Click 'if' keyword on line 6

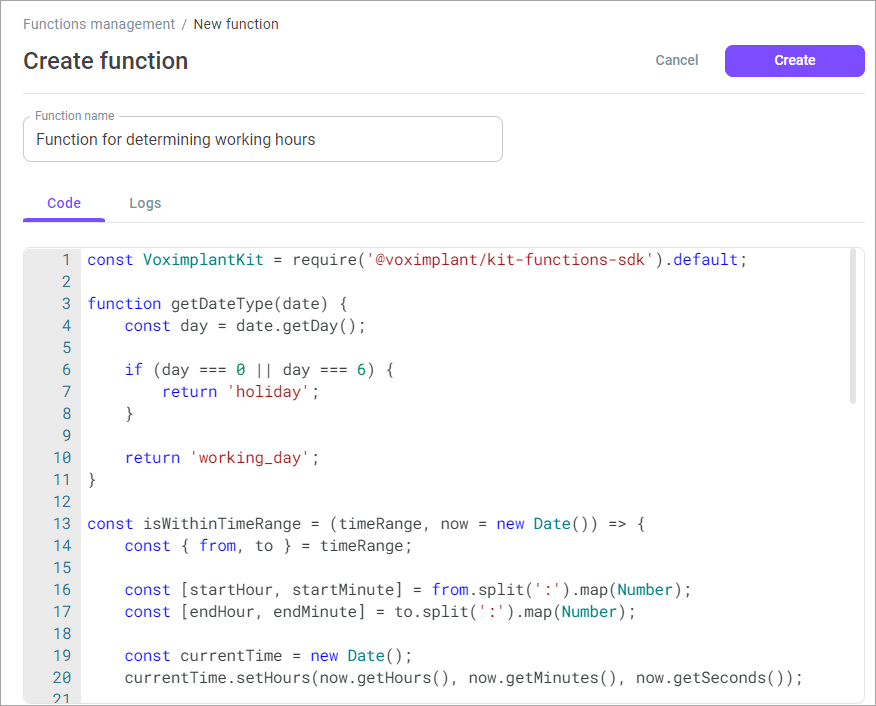tap(134, 370)
